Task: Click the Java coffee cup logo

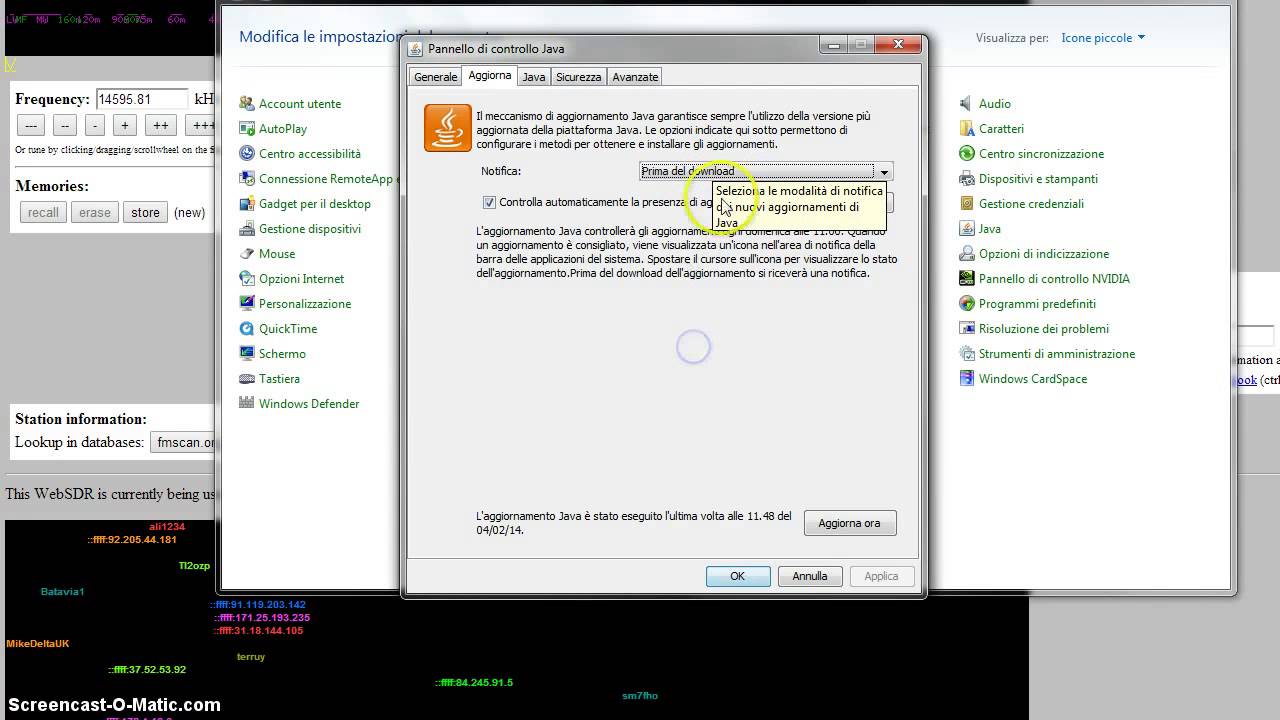Action: tap(448, 128)
